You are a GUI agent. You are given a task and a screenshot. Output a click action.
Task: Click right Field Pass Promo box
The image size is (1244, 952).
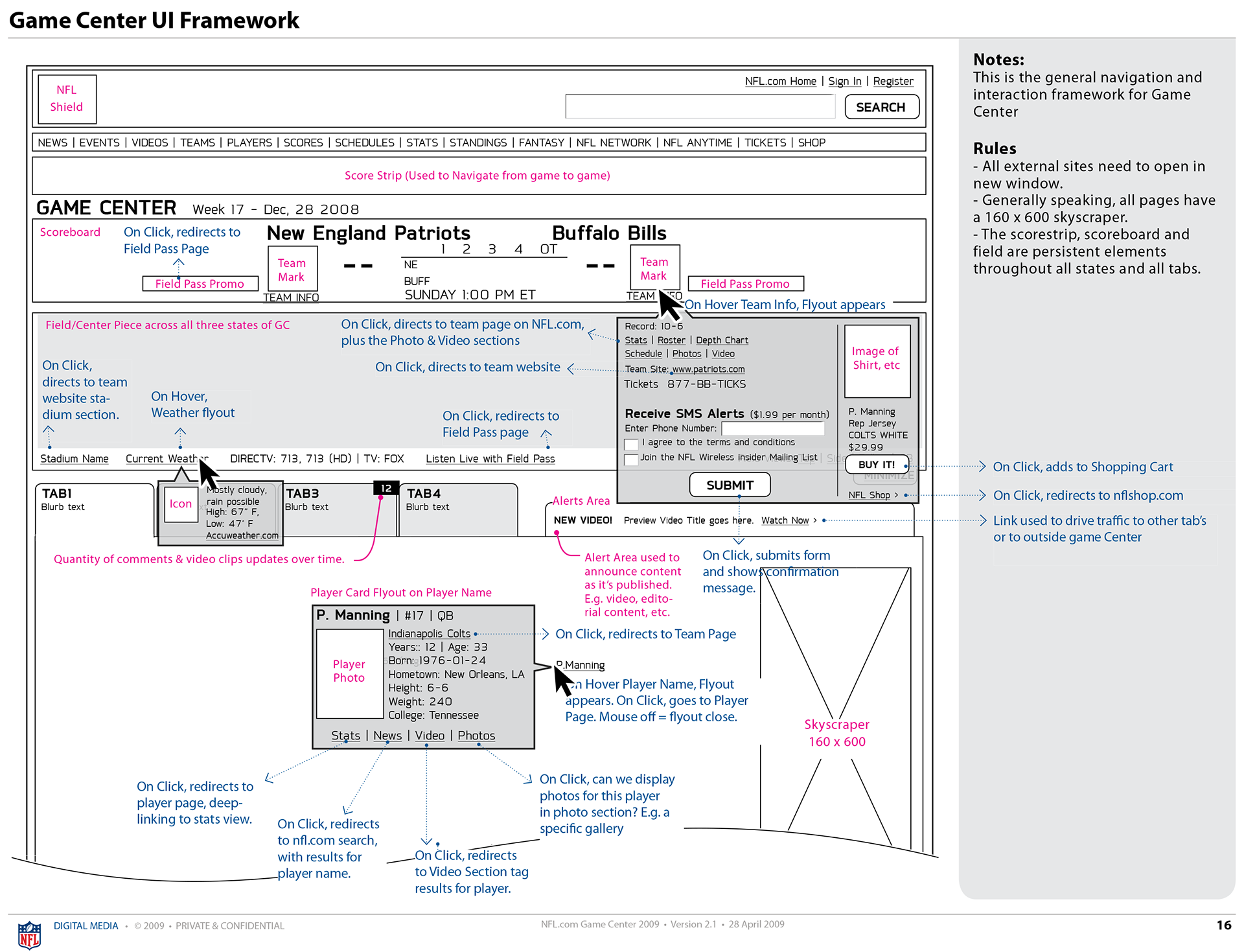point(745,284)
